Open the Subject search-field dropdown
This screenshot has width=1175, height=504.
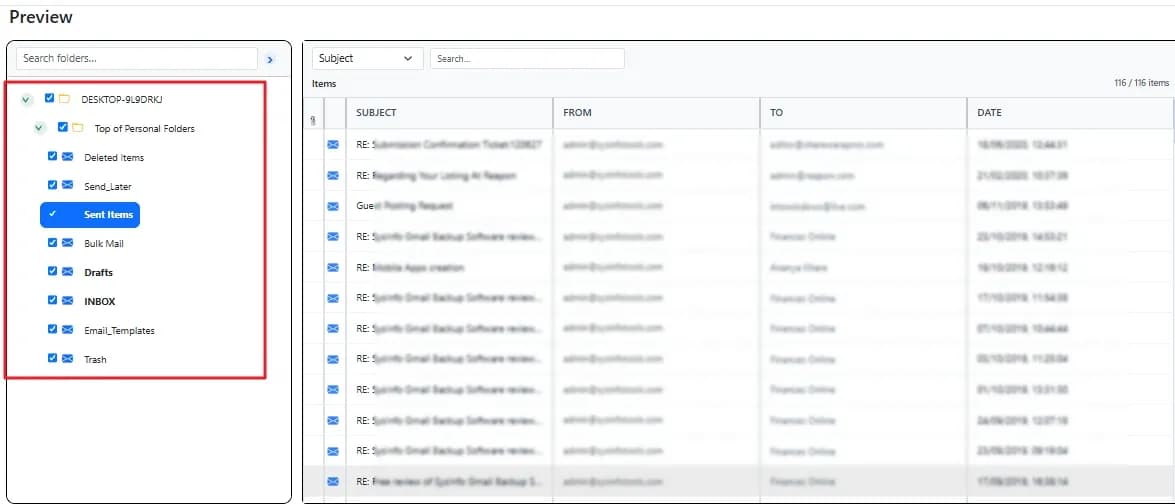368,58
